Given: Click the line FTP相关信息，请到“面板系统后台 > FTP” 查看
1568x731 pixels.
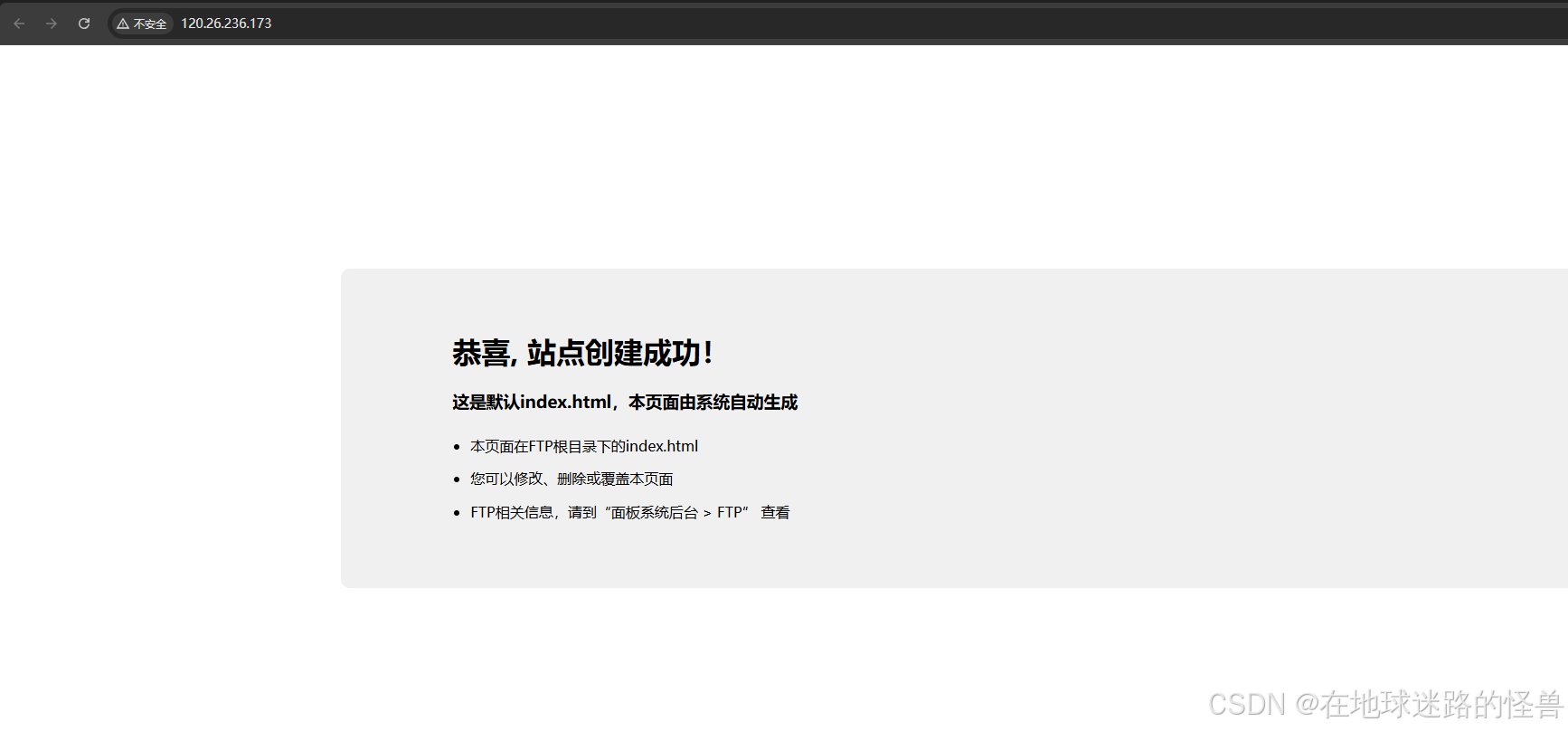Looking at the screenshot, I should 630,512.
